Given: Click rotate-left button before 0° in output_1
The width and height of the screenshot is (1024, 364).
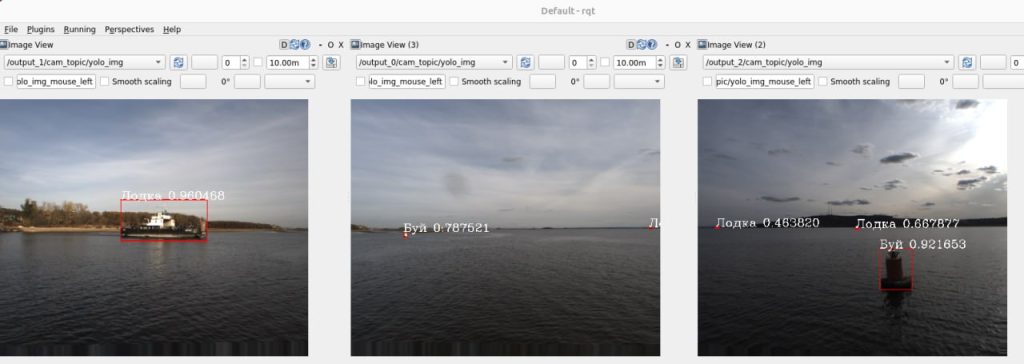Looking at the screenshot, I should (x=193, y=82).
